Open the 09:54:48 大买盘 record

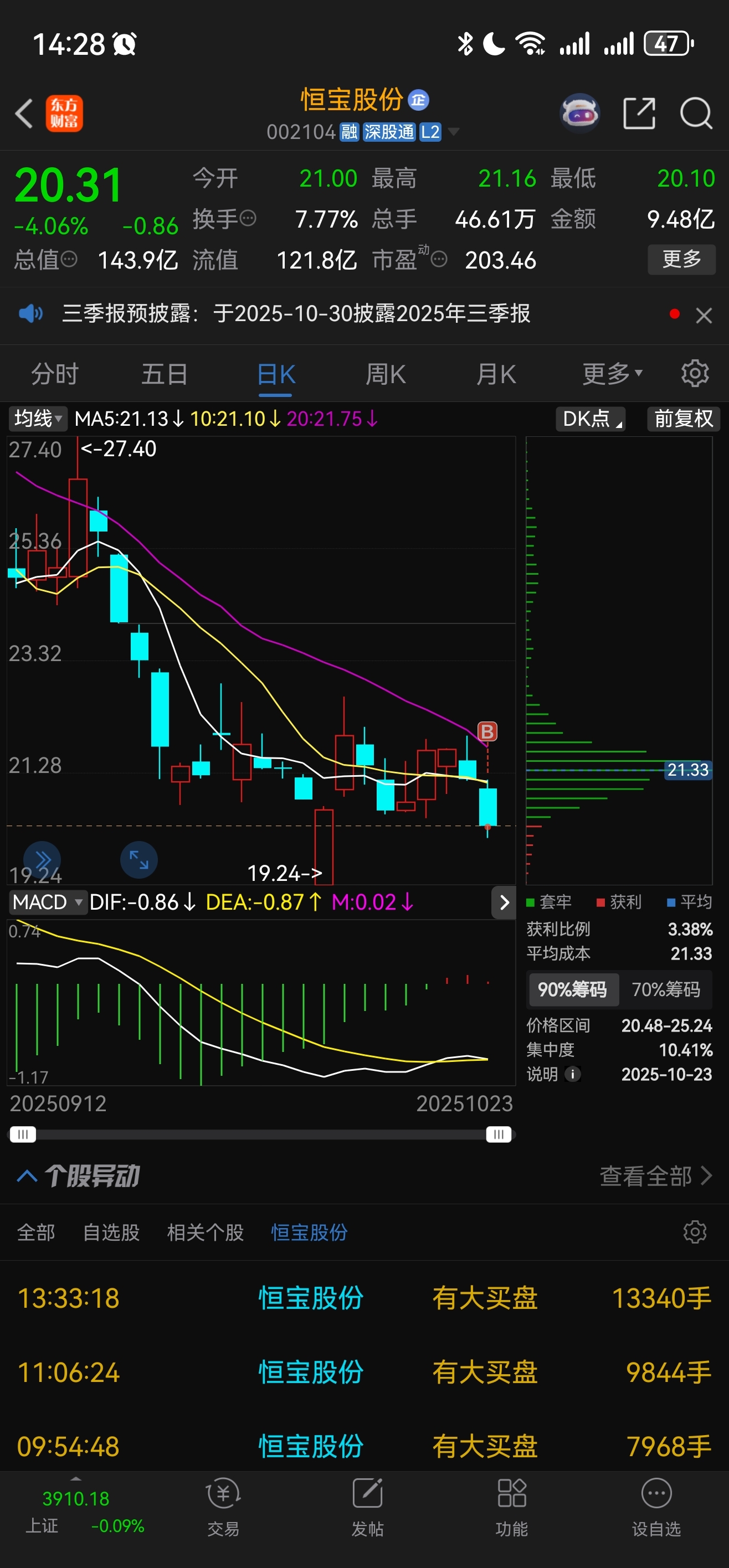[x=364, y=1447]
